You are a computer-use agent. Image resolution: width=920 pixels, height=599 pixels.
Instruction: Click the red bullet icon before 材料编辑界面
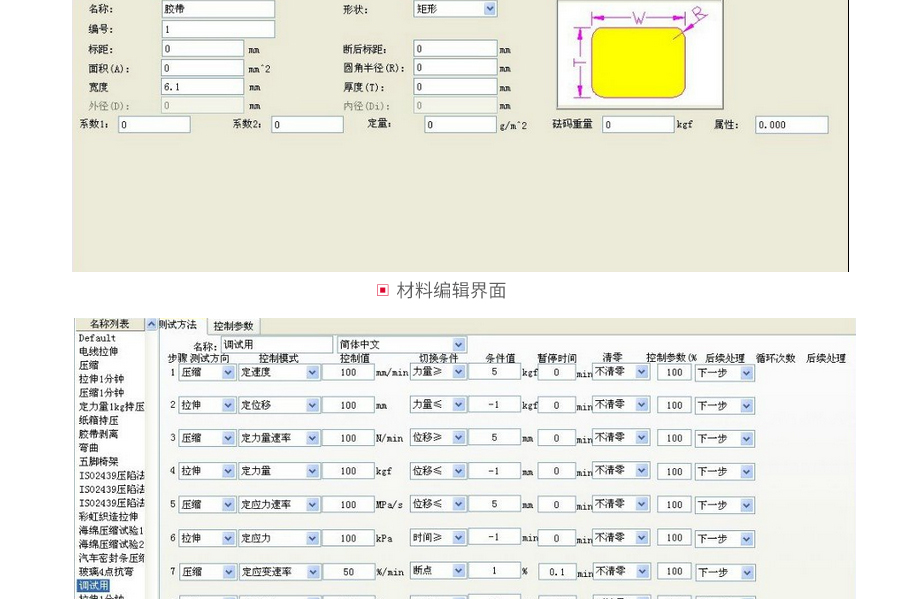(x=382, y=290)
